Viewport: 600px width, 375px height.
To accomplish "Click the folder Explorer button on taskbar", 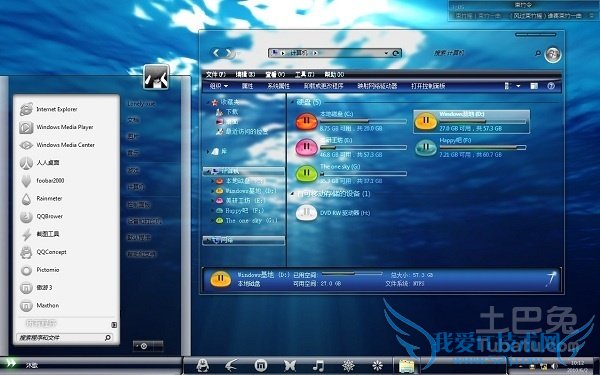I will (406, 366).
